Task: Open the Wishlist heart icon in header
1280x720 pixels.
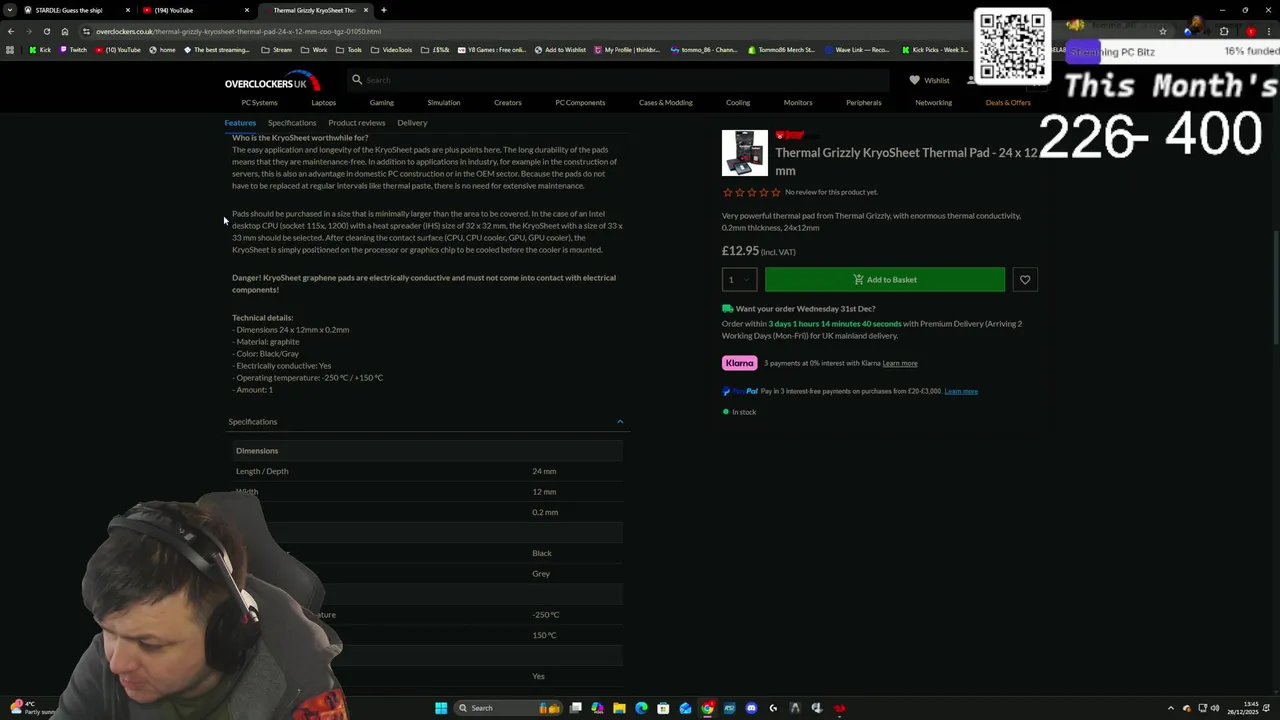Action: [914, 80]
